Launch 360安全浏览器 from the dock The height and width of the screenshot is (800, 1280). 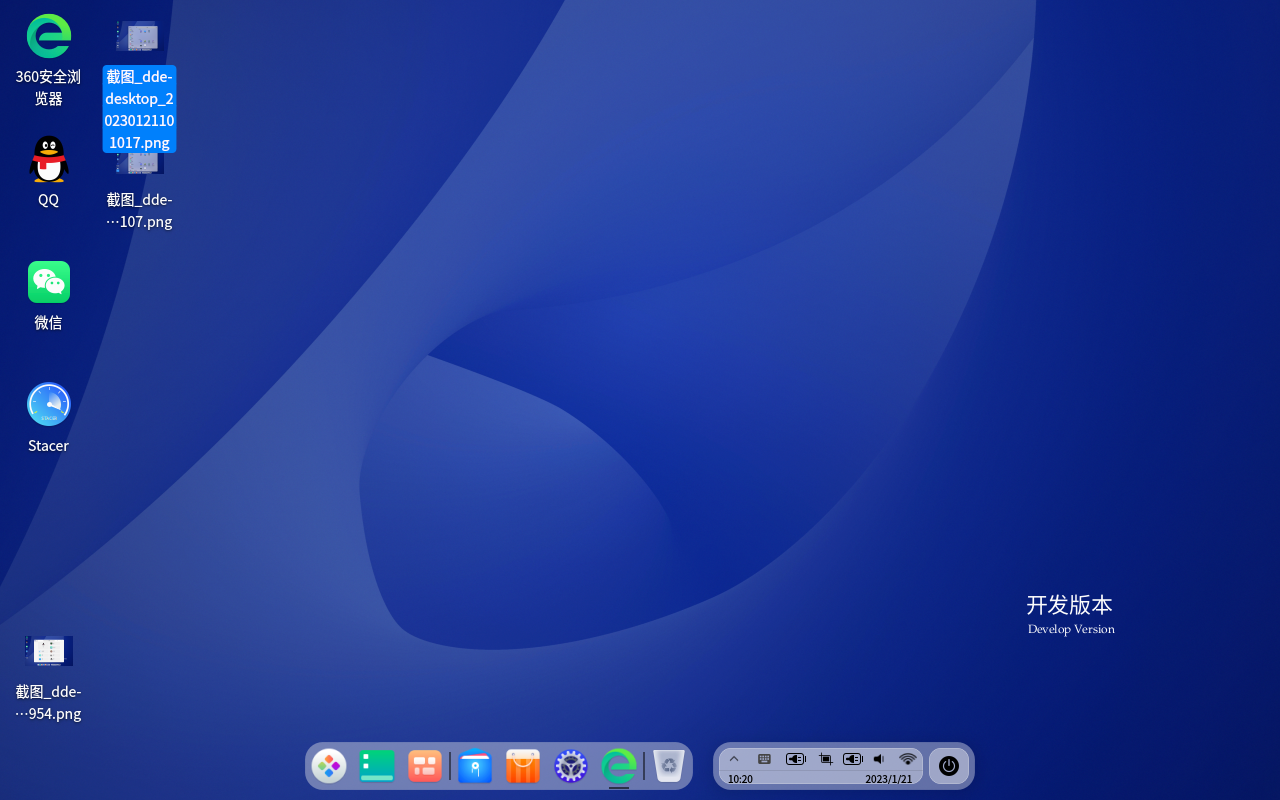(619, 766)
